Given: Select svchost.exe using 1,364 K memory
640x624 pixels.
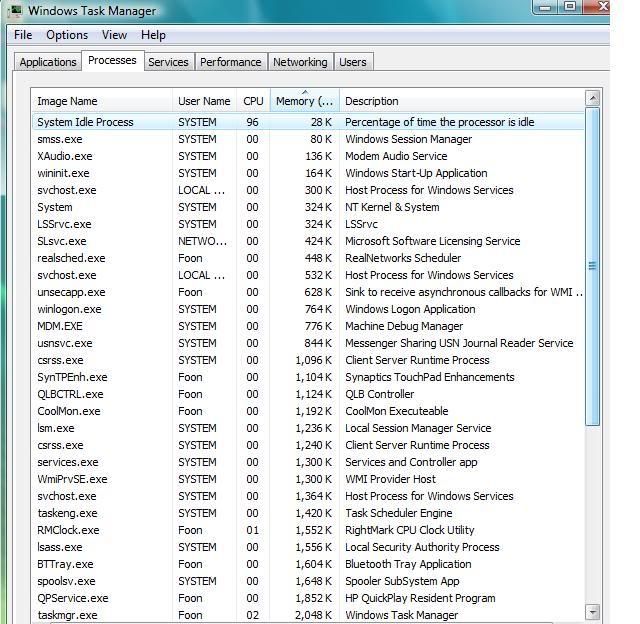Looking at the screenshot, I should coord(308,496).
